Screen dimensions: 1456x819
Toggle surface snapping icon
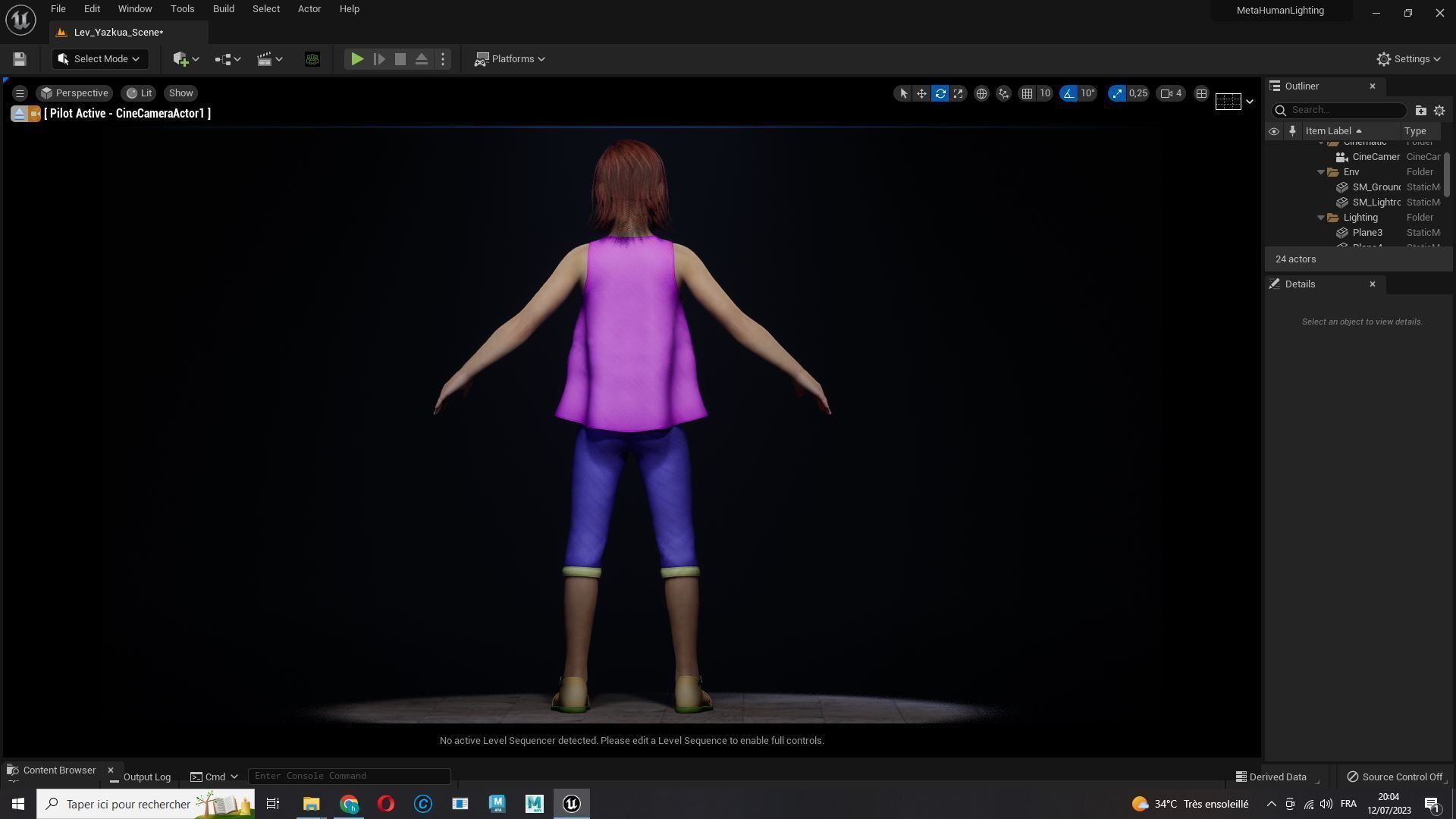tap(1003, 93)
